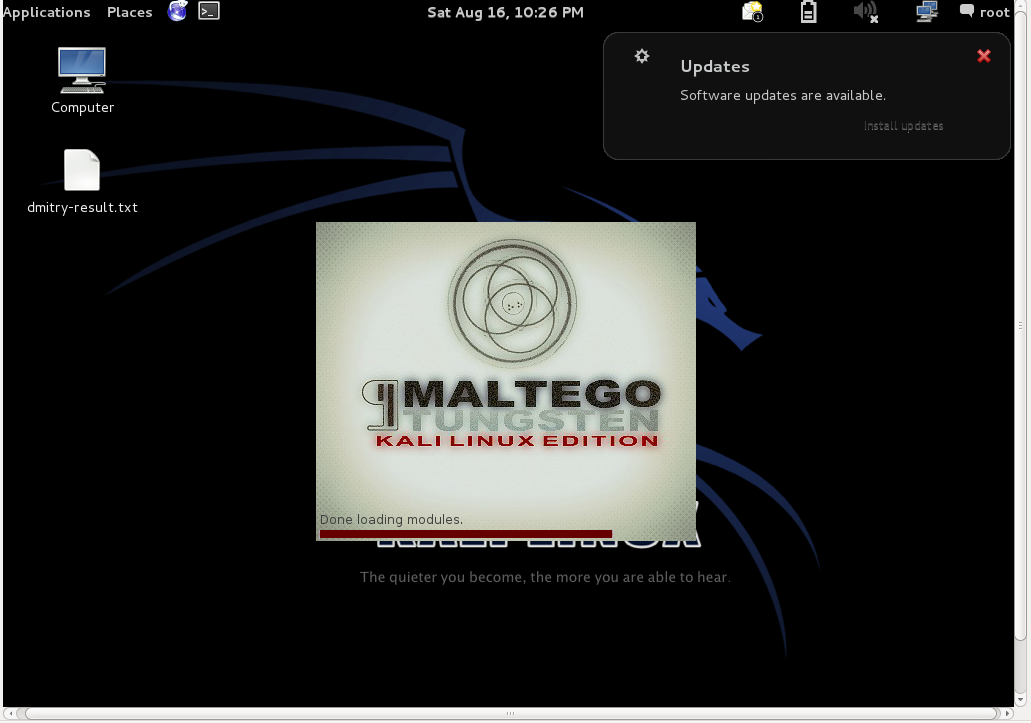Screen dimensions: 1031x723
Task: Open the network connections icon
Action: (x=926, y=11)
